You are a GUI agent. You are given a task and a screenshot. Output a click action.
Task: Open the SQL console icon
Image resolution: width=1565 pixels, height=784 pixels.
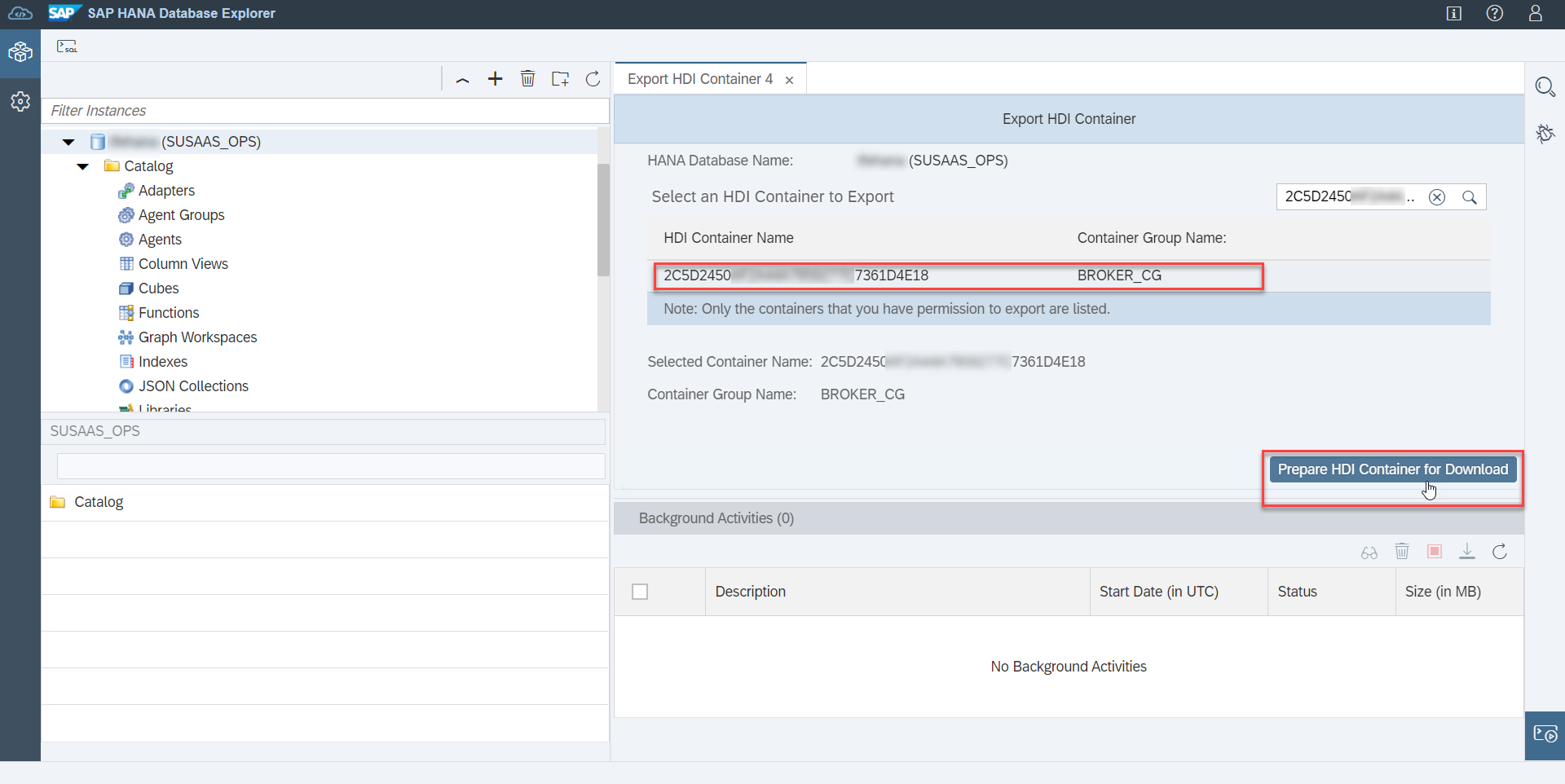tap(67, 46)
